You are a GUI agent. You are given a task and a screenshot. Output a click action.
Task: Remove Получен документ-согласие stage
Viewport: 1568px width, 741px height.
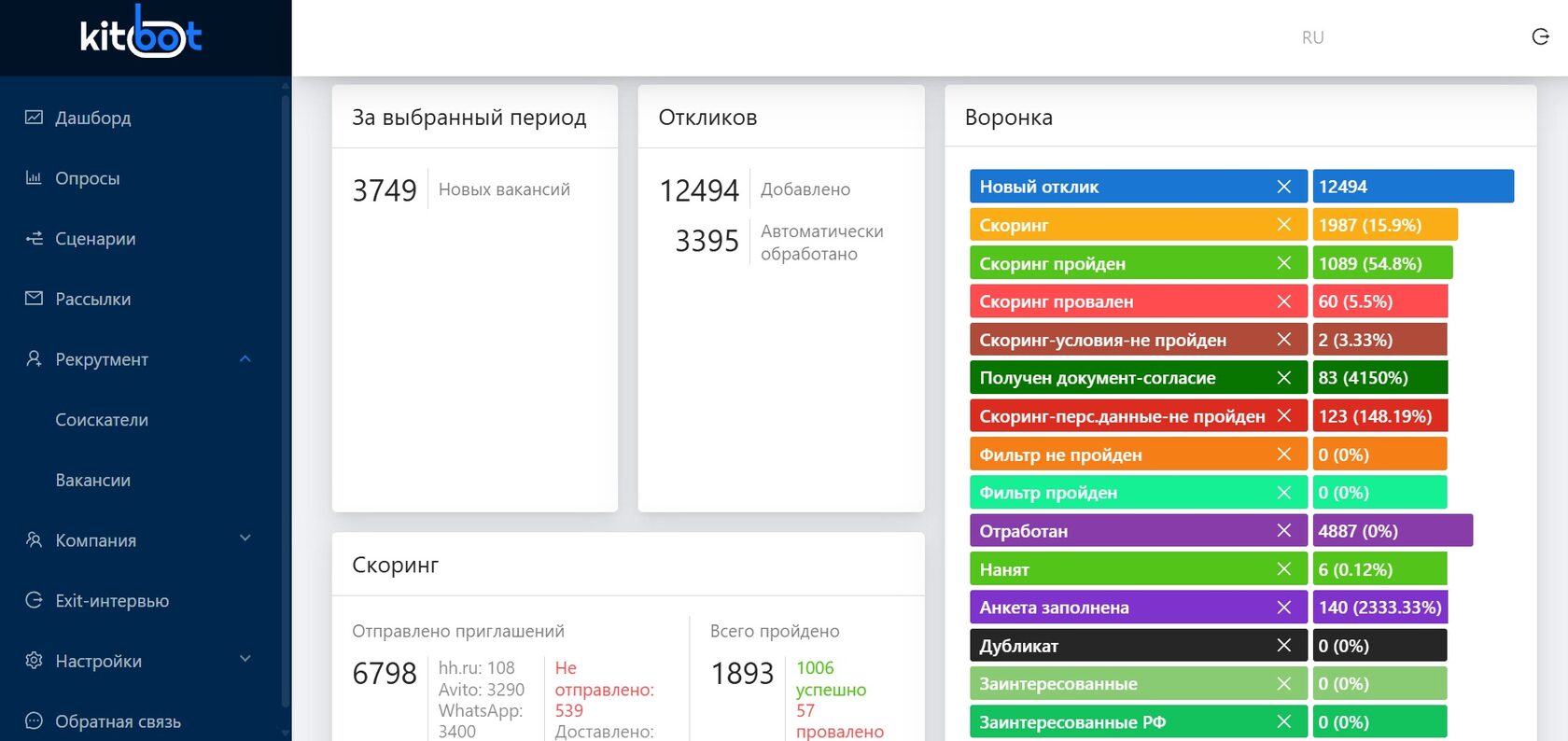tap(1284, 378)
